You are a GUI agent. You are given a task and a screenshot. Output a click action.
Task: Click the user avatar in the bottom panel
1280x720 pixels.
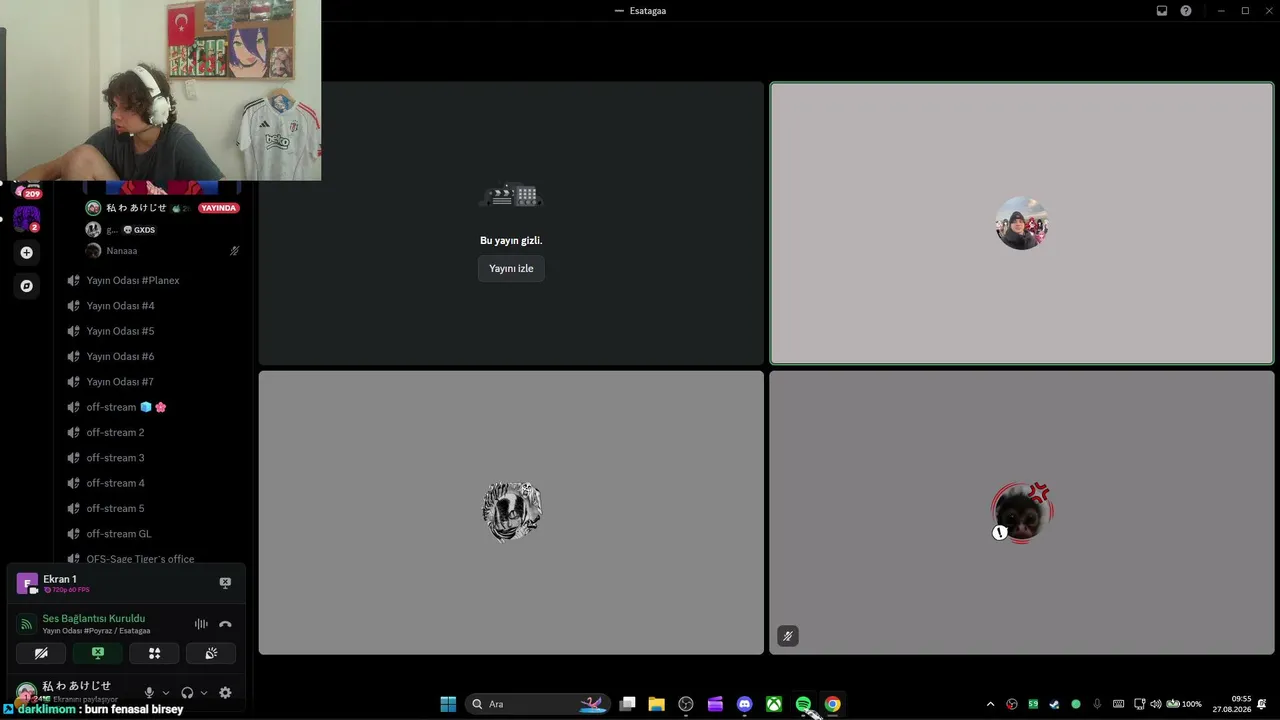point(26,691)
